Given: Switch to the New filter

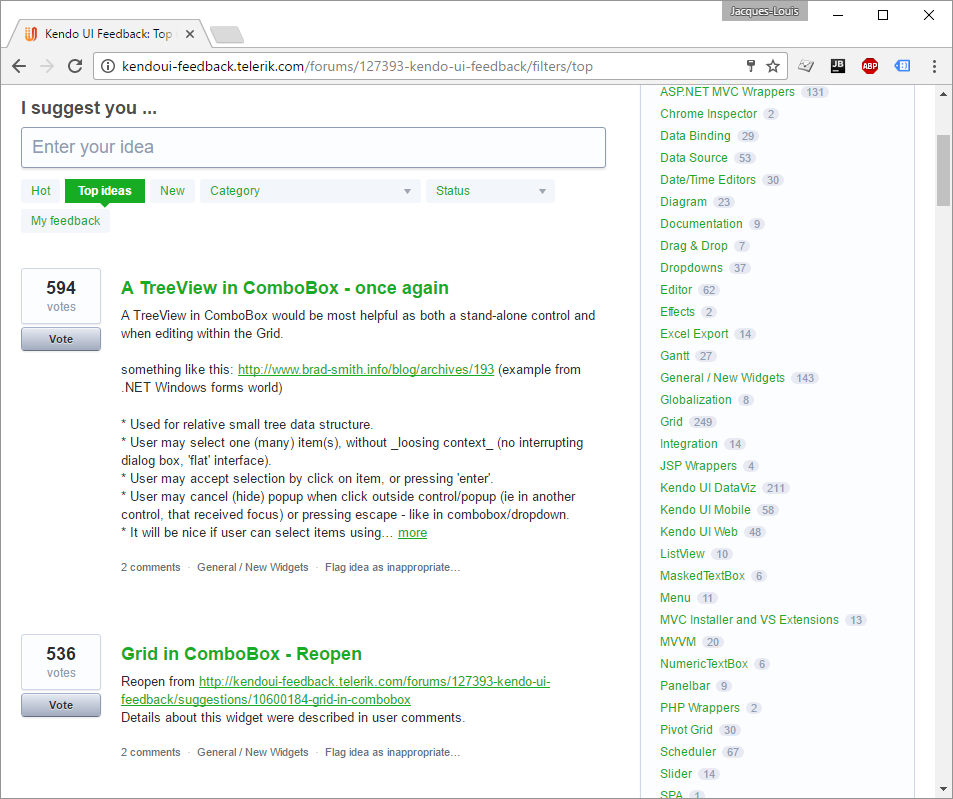Looking at the screenshot, I should click(x=172, y=191).
